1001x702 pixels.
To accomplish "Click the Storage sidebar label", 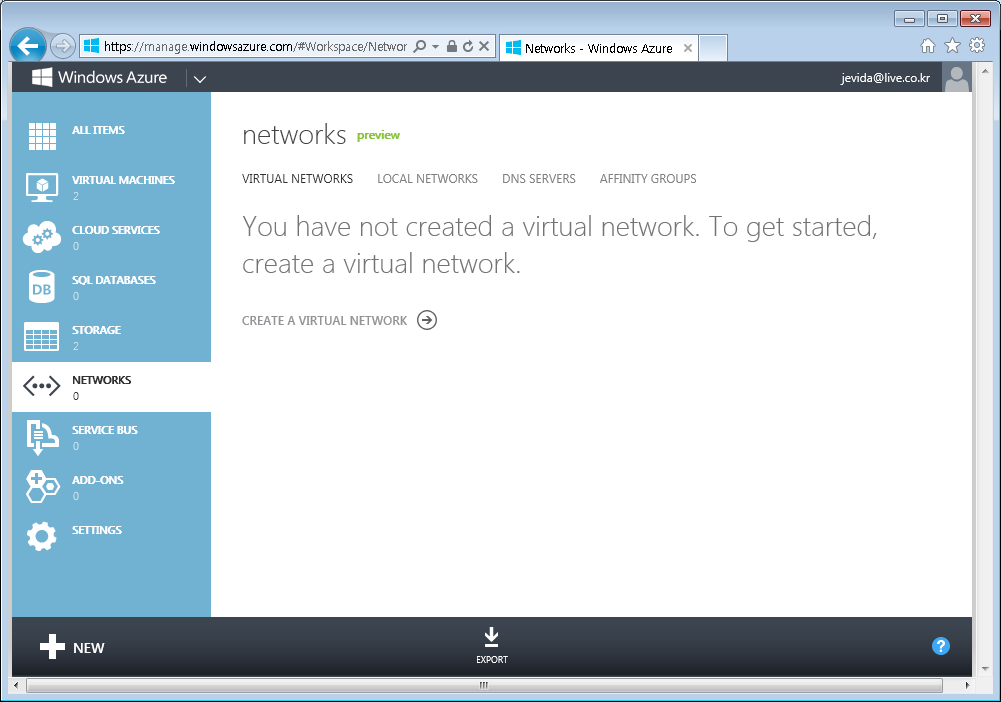I will 96,330.
